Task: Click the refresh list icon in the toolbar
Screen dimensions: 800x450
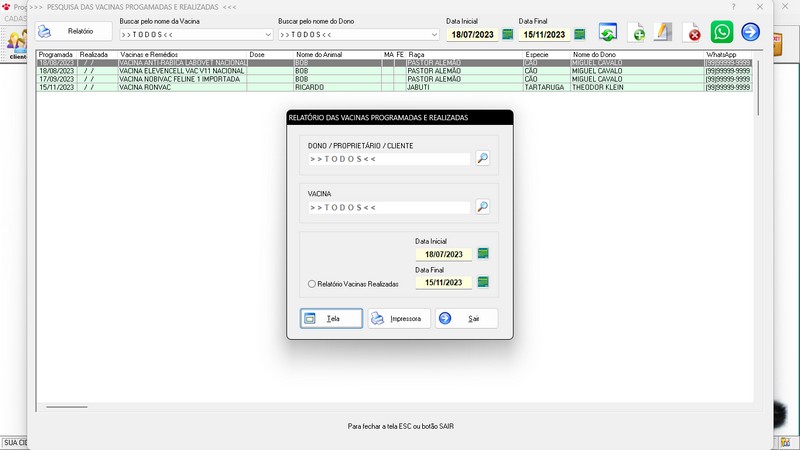Action: pyautogui.click(x=607, y=32)
